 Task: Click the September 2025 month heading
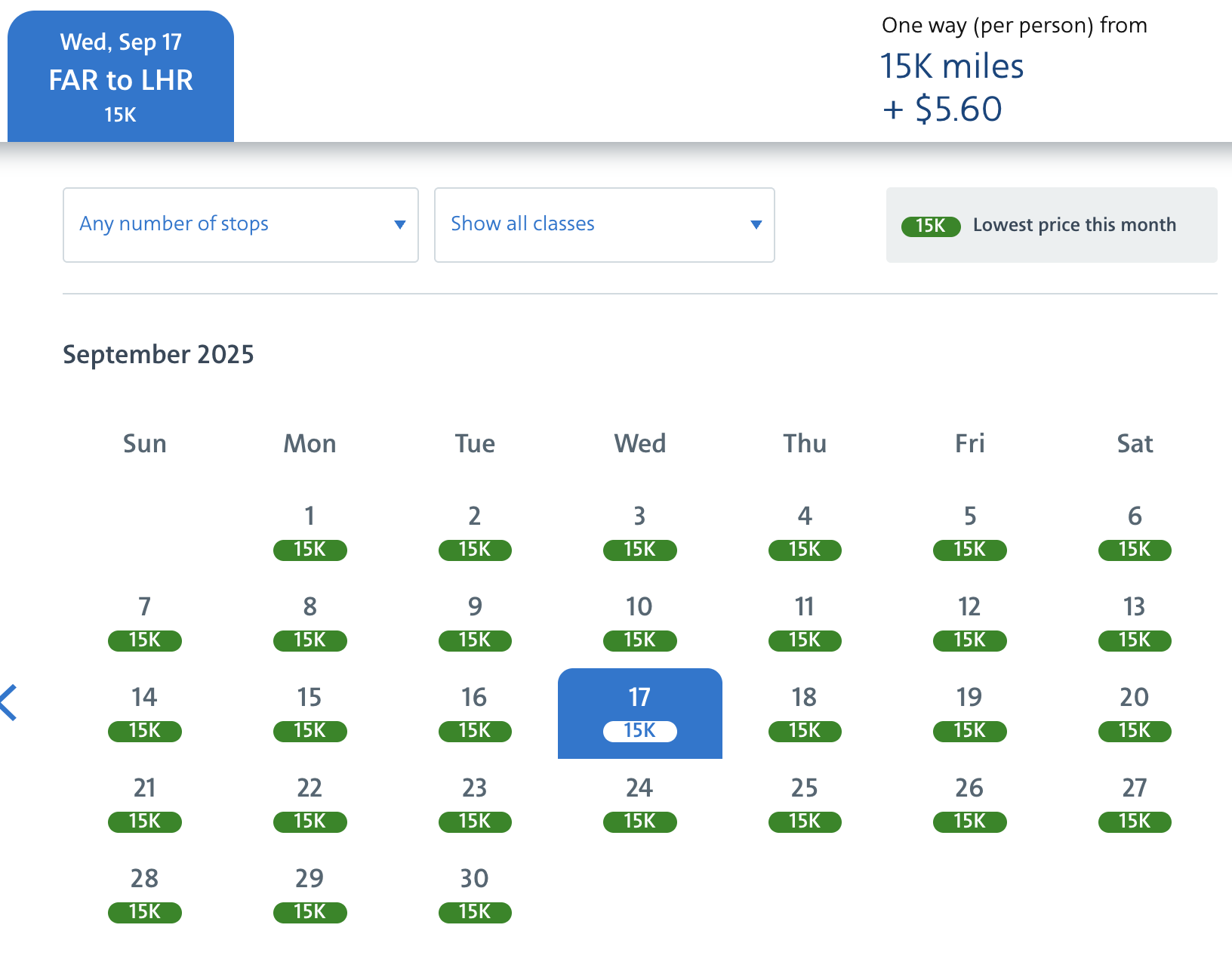[159, 354]
